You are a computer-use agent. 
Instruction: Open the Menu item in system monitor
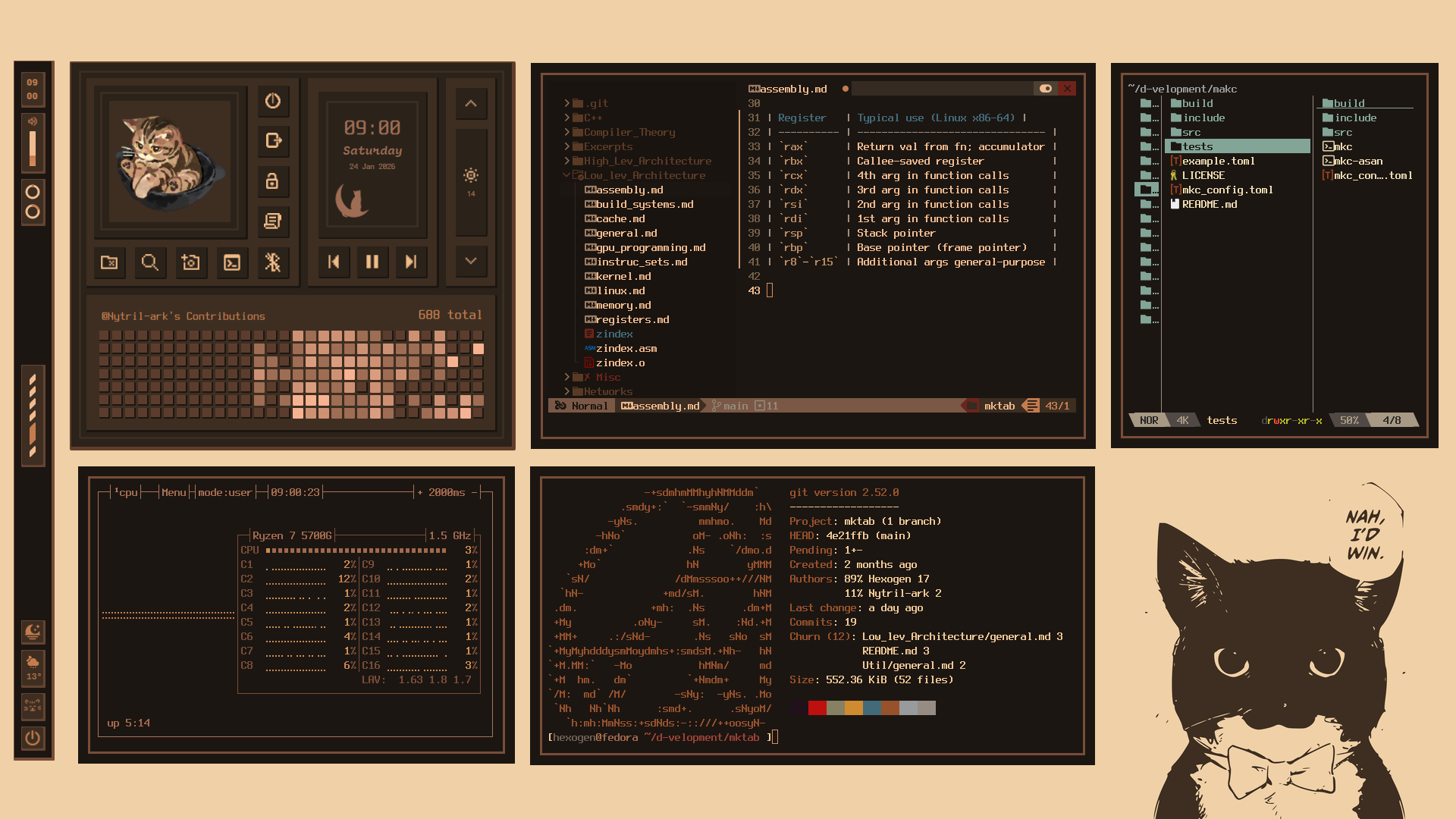174,492
